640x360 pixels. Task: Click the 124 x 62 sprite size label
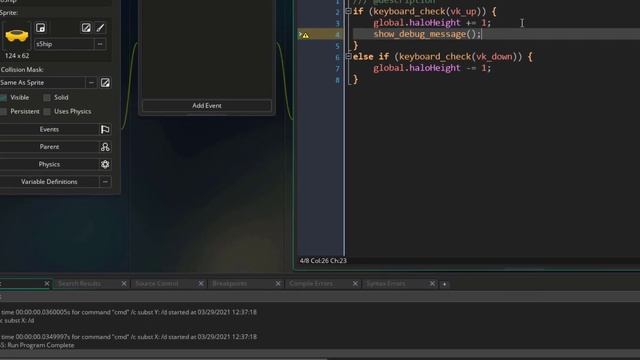click(17, 56)
